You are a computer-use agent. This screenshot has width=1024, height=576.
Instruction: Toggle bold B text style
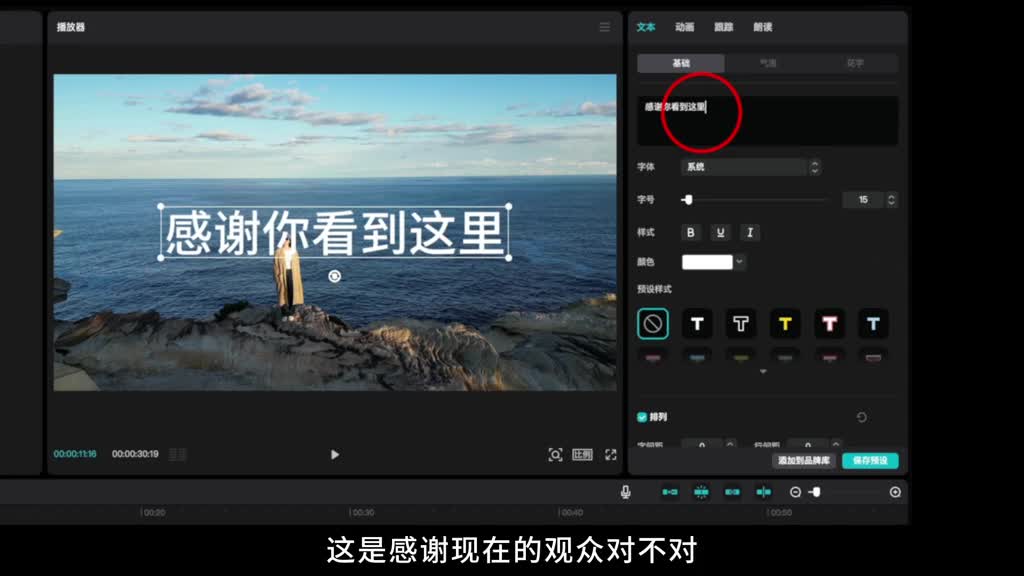690,233
